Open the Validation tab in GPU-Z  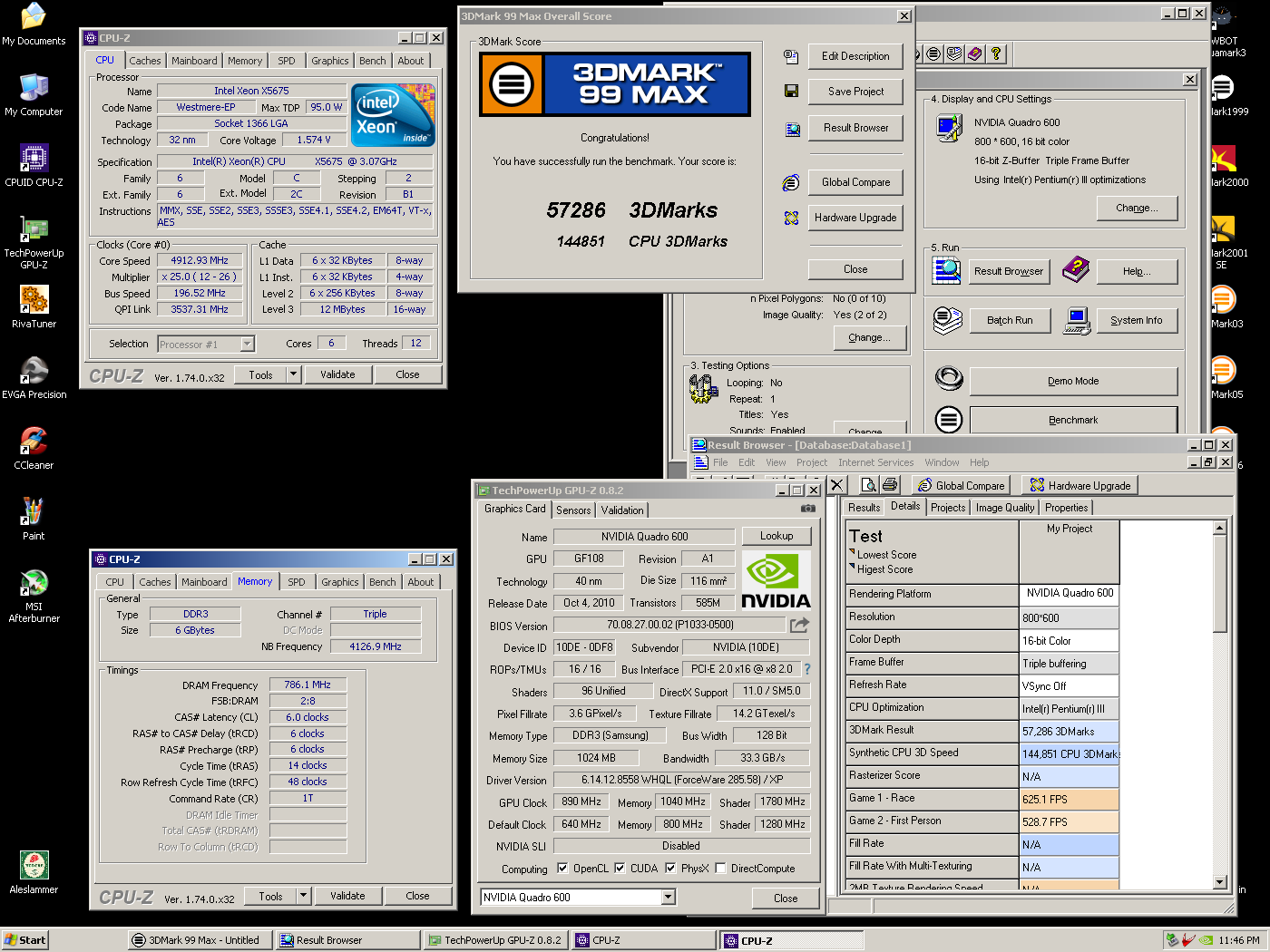(622, 510)
